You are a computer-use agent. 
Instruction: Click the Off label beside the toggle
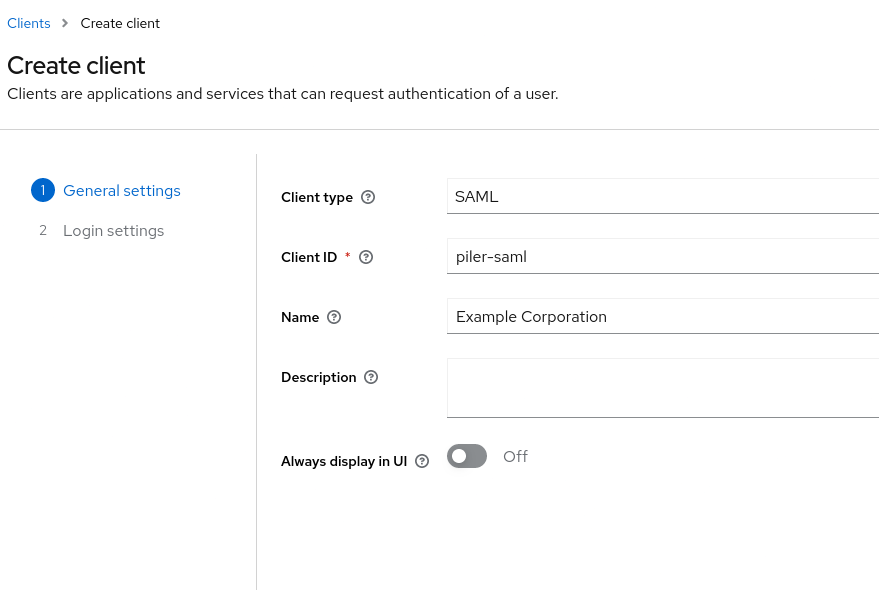(515, 456)
